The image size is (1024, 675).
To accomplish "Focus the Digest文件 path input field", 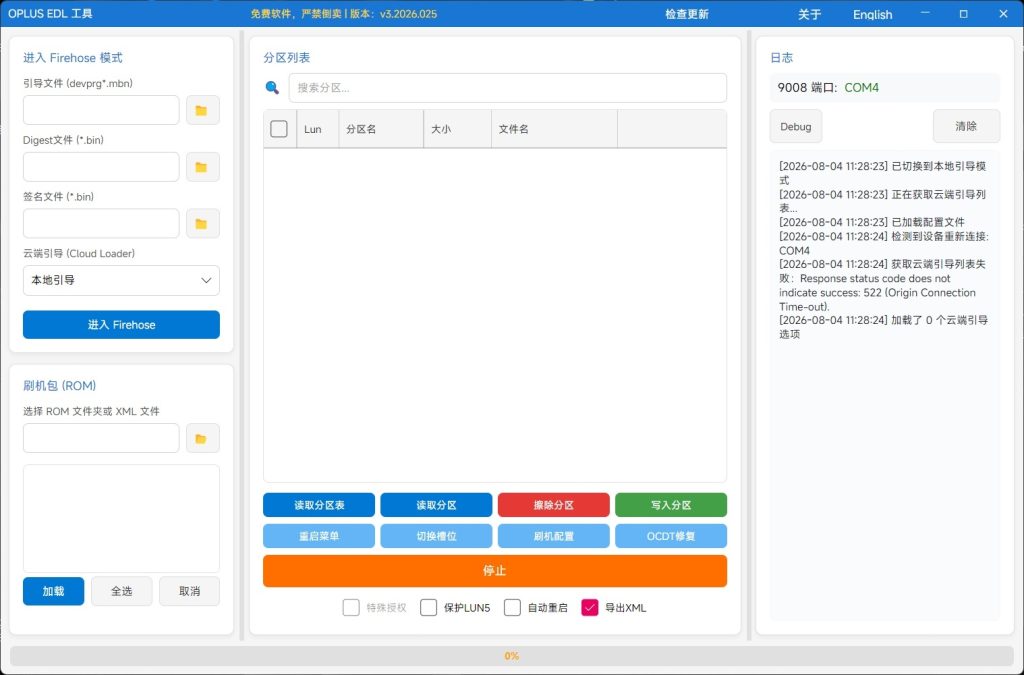I will pos(101,167).
